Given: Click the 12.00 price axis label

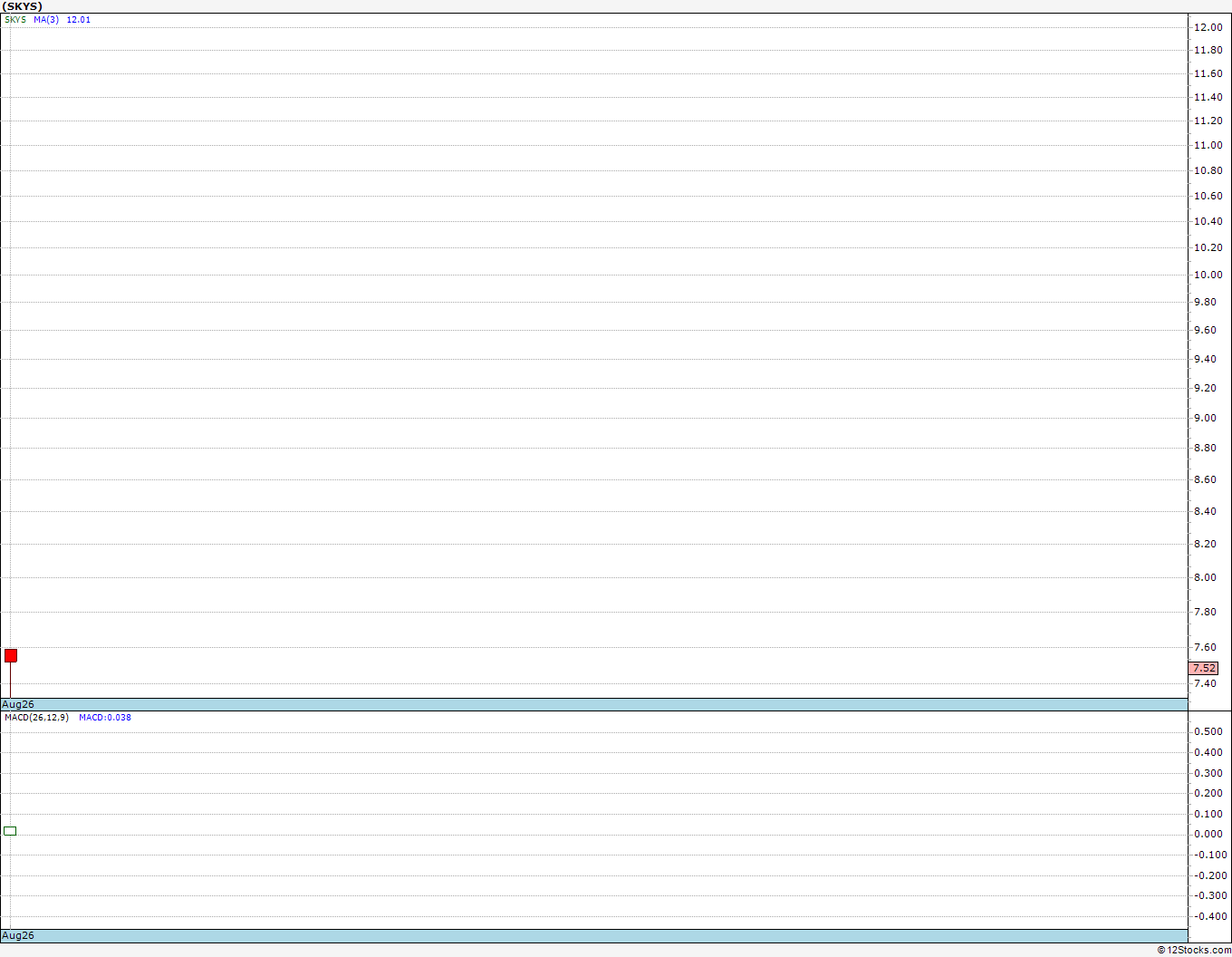Looking at the screenshot, I should tap(1208, 27).
